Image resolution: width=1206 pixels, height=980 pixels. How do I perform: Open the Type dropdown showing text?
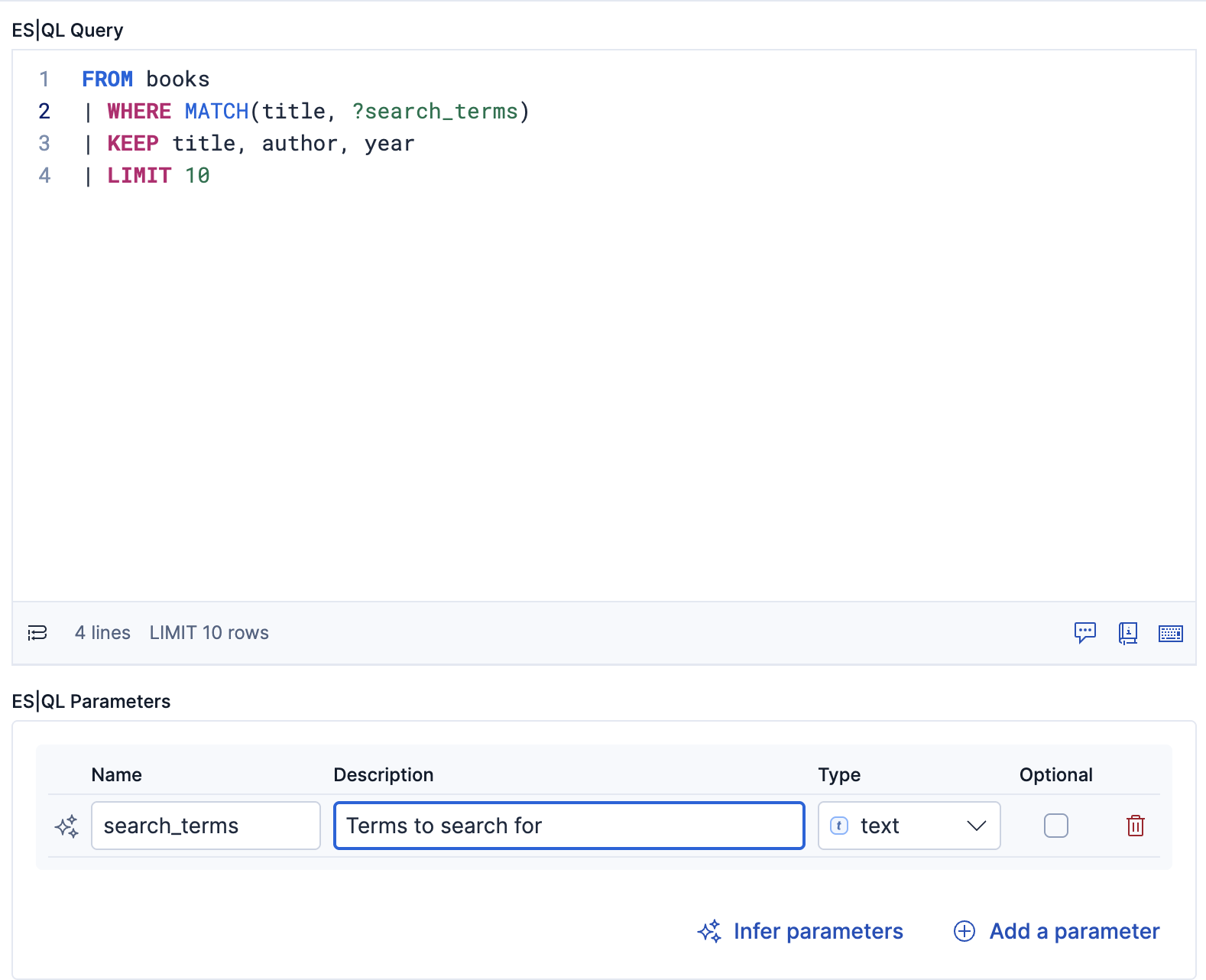(909, 826)
